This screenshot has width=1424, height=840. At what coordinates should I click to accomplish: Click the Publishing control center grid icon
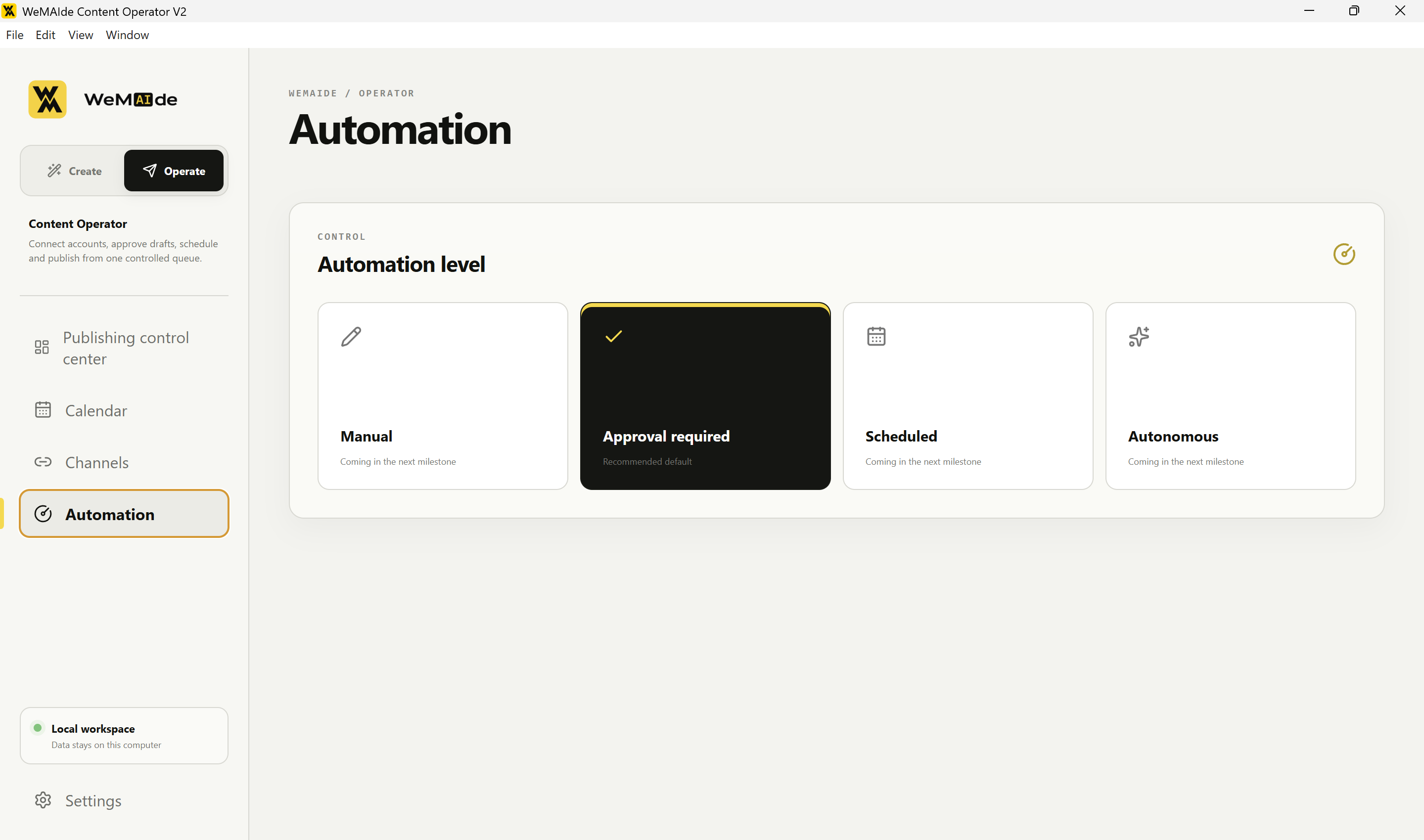point(42,347)
